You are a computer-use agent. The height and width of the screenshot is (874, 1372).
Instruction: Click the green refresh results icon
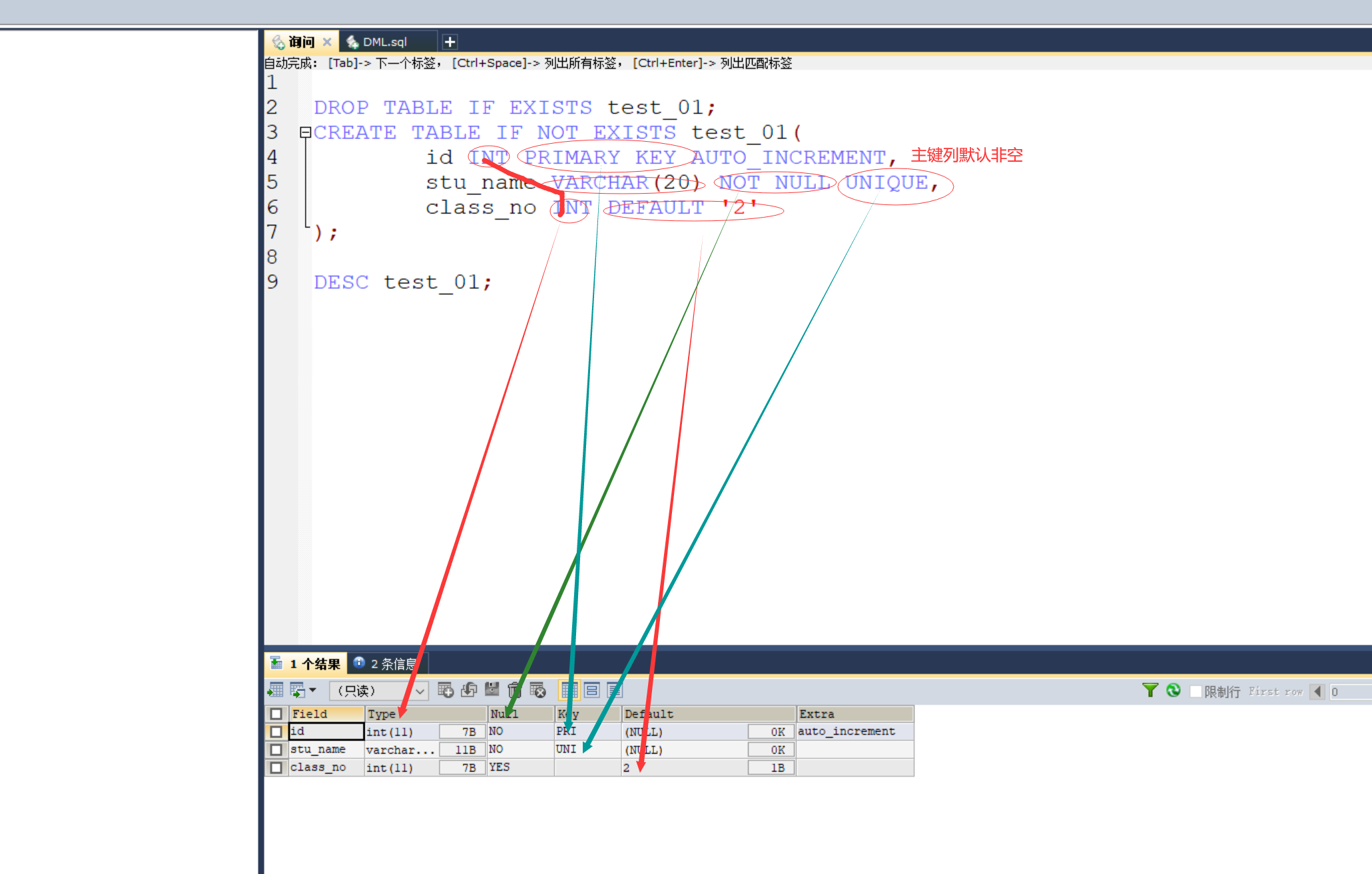[x=1174, y=690]
